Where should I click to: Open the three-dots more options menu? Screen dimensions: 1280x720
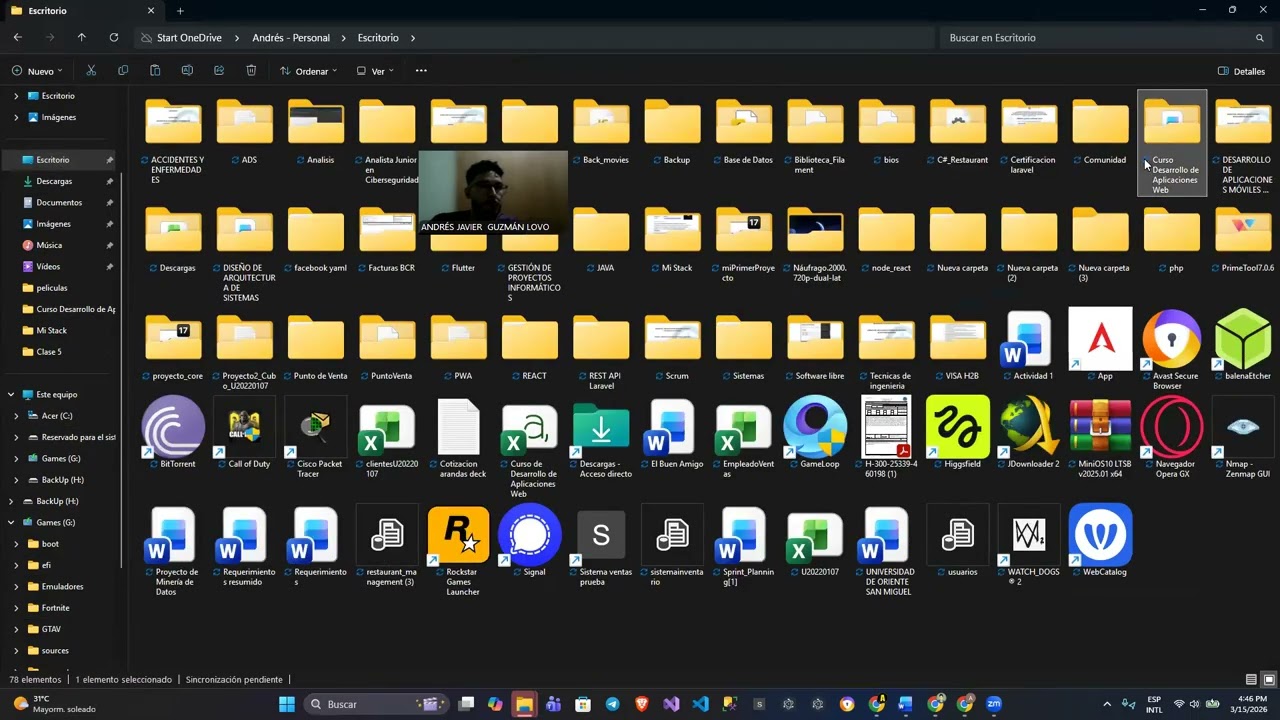click(421, 71)
